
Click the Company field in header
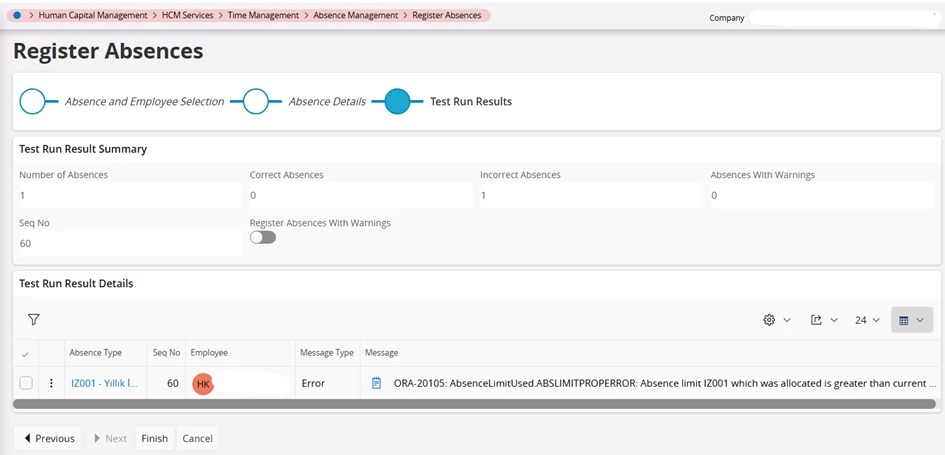tap(844, 18)
